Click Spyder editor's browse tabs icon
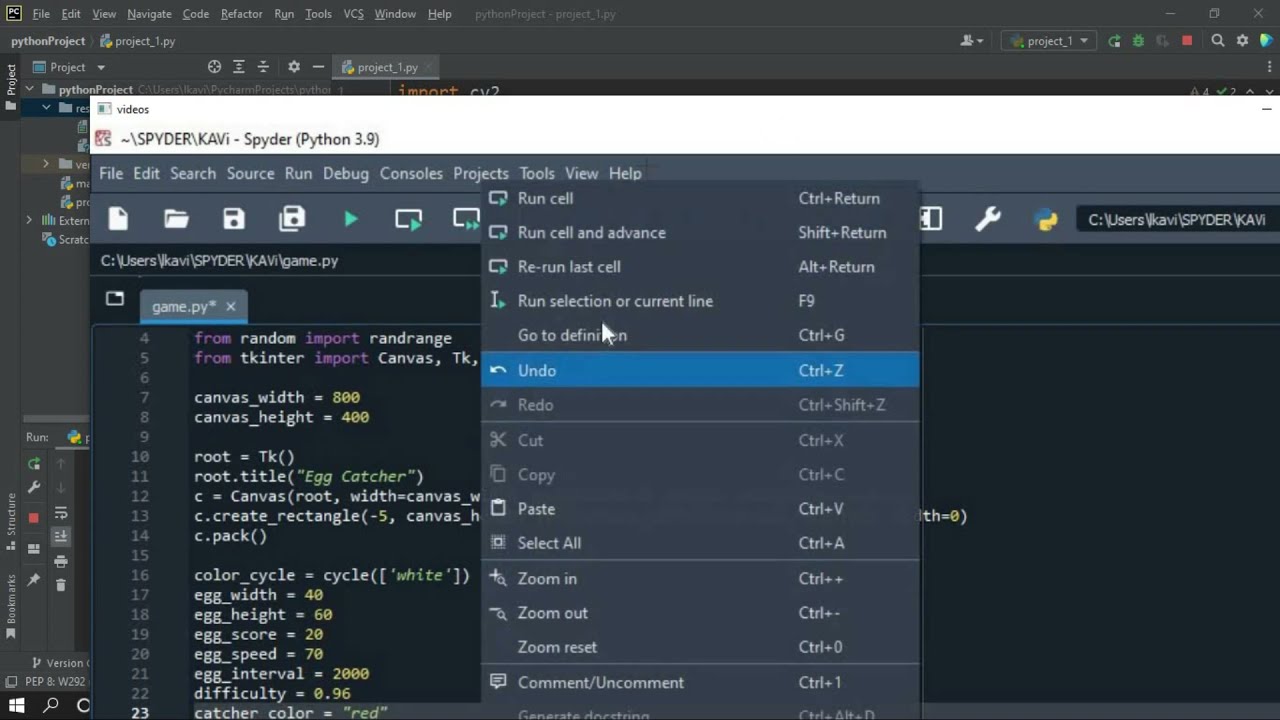This screenshot has height=720, width=1280. [115, 299]
